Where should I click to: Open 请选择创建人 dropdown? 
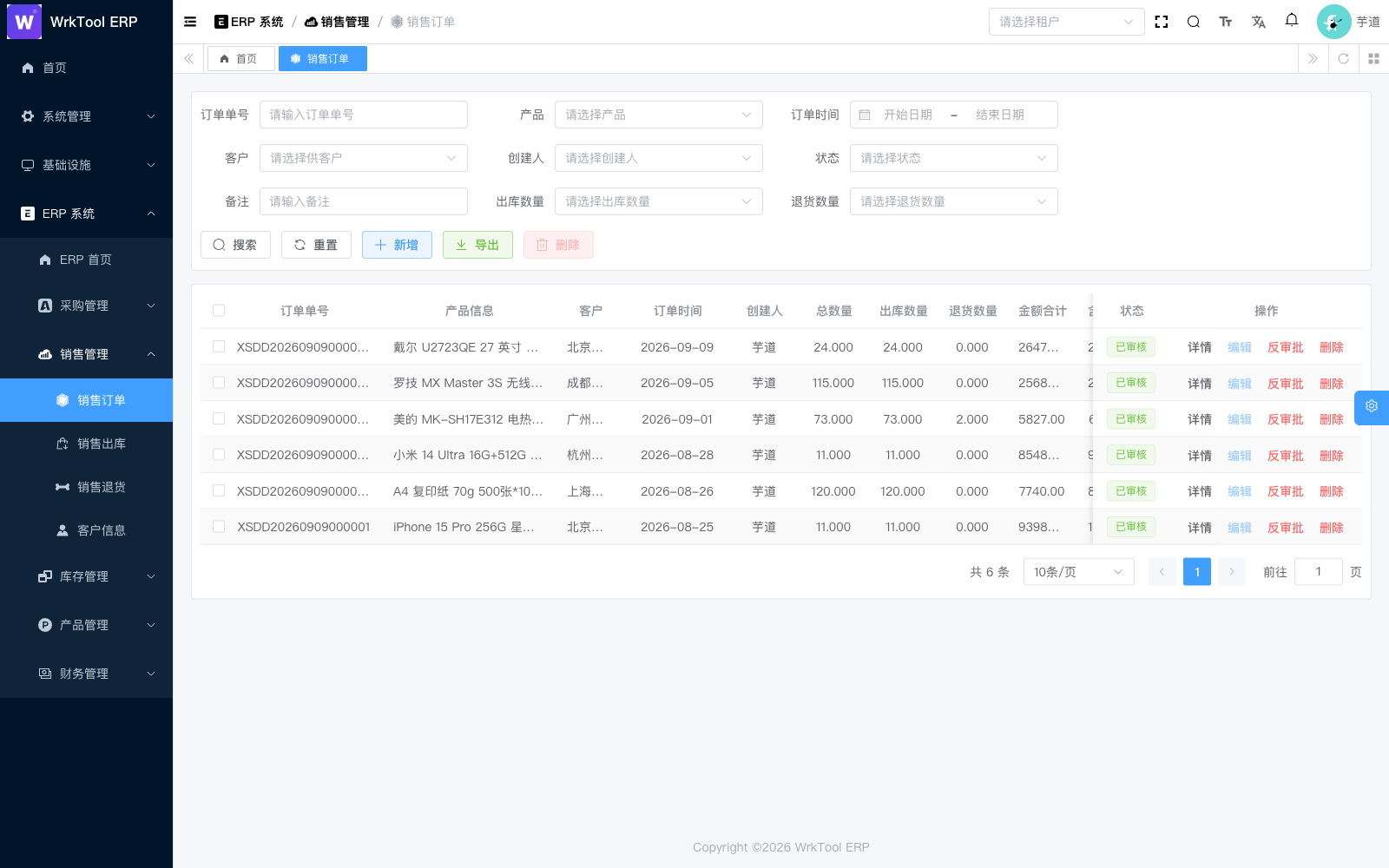pyautogui.click(x=659, y=158)
